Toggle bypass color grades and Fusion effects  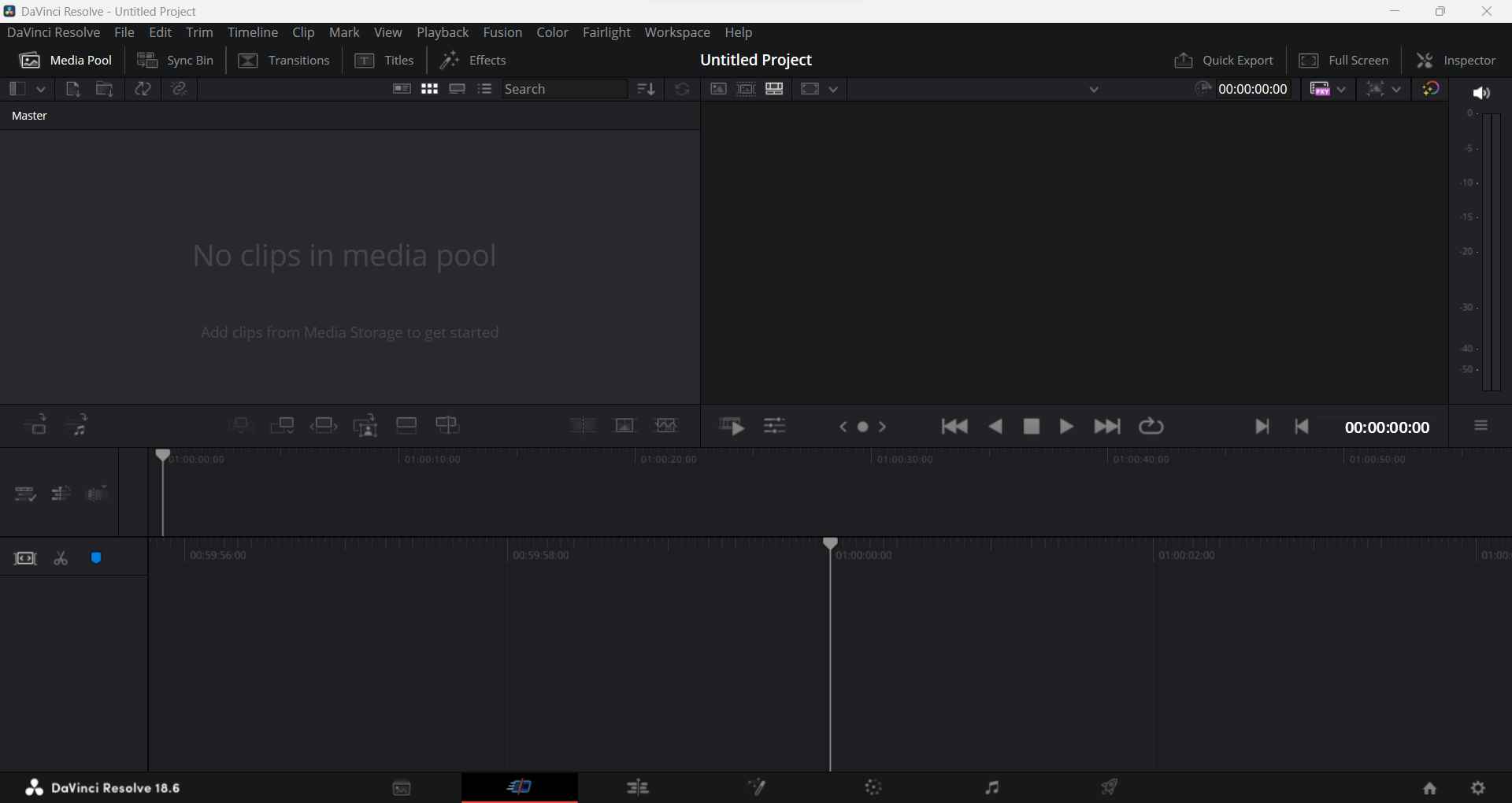pos(1431,89)
